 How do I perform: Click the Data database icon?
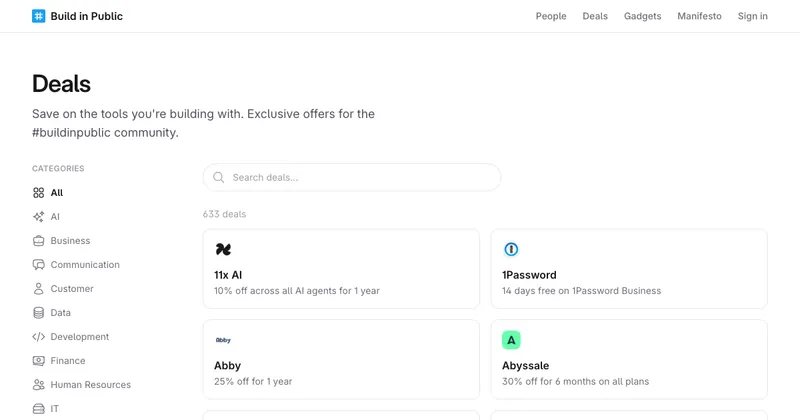click(x=39, y=313)
